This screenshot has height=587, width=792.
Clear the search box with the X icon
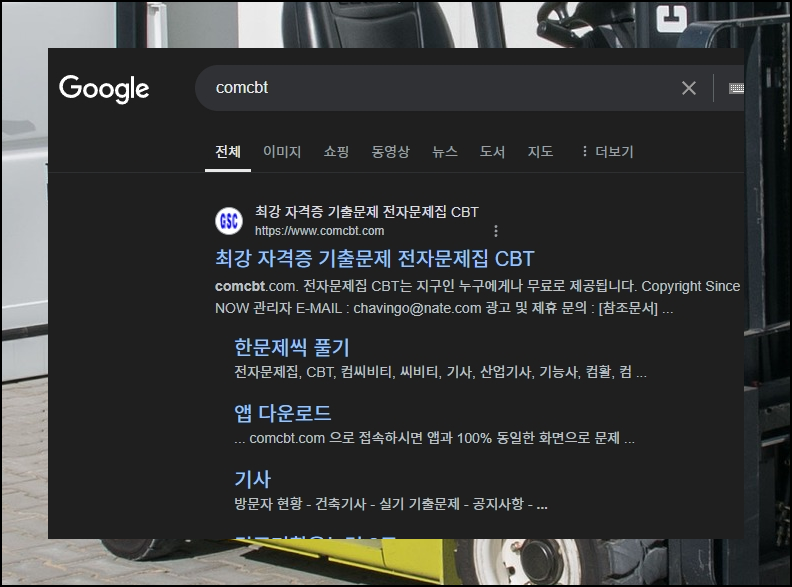[x=688, y=88]
